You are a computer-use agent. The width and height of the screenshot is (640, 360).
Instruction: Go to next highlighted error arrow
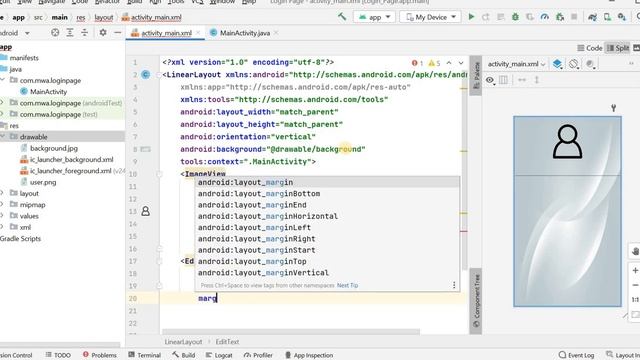coord(461,63)
